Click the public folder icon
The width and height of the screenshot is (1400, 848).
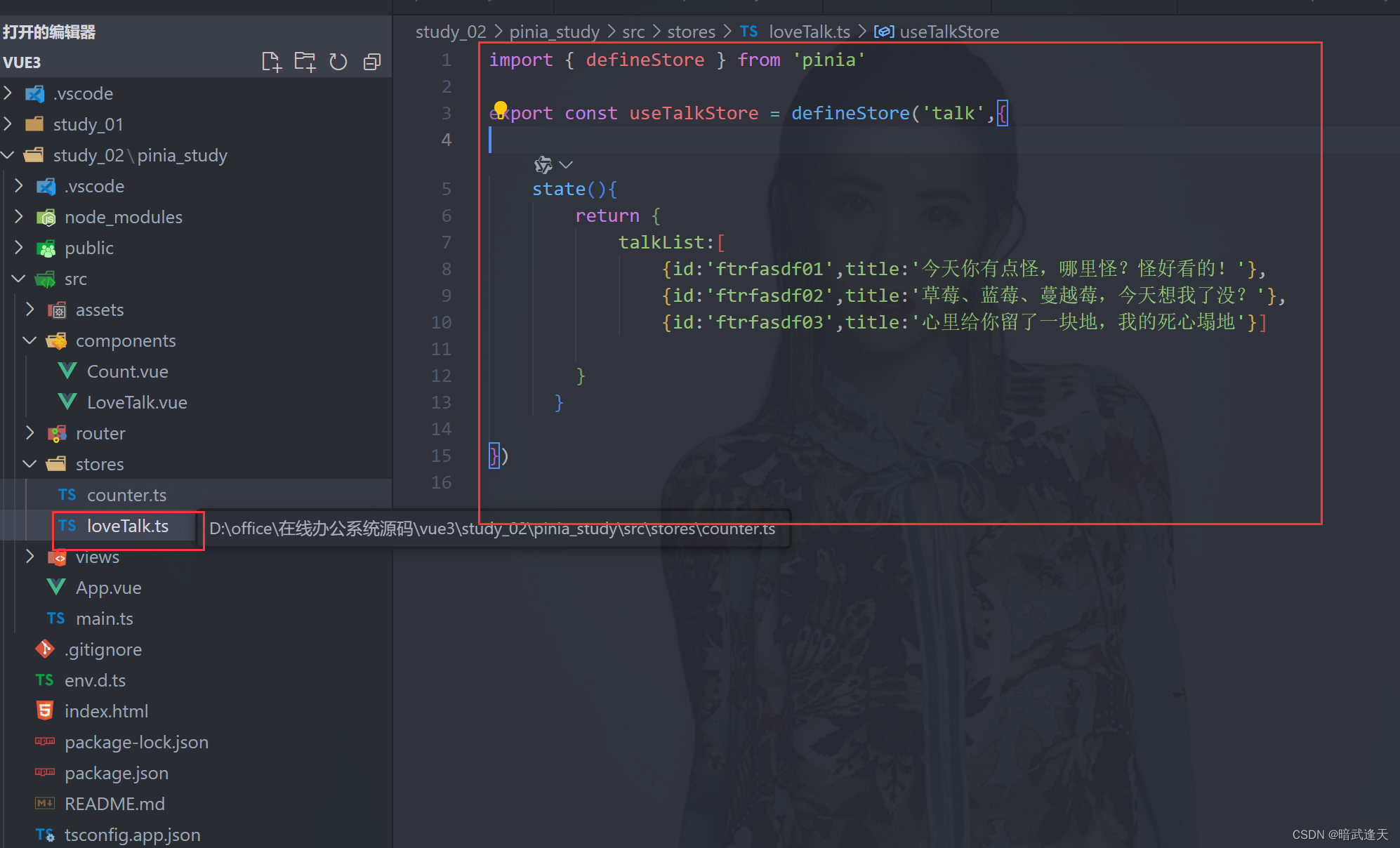pyautogui.click(x=46, y=248)
